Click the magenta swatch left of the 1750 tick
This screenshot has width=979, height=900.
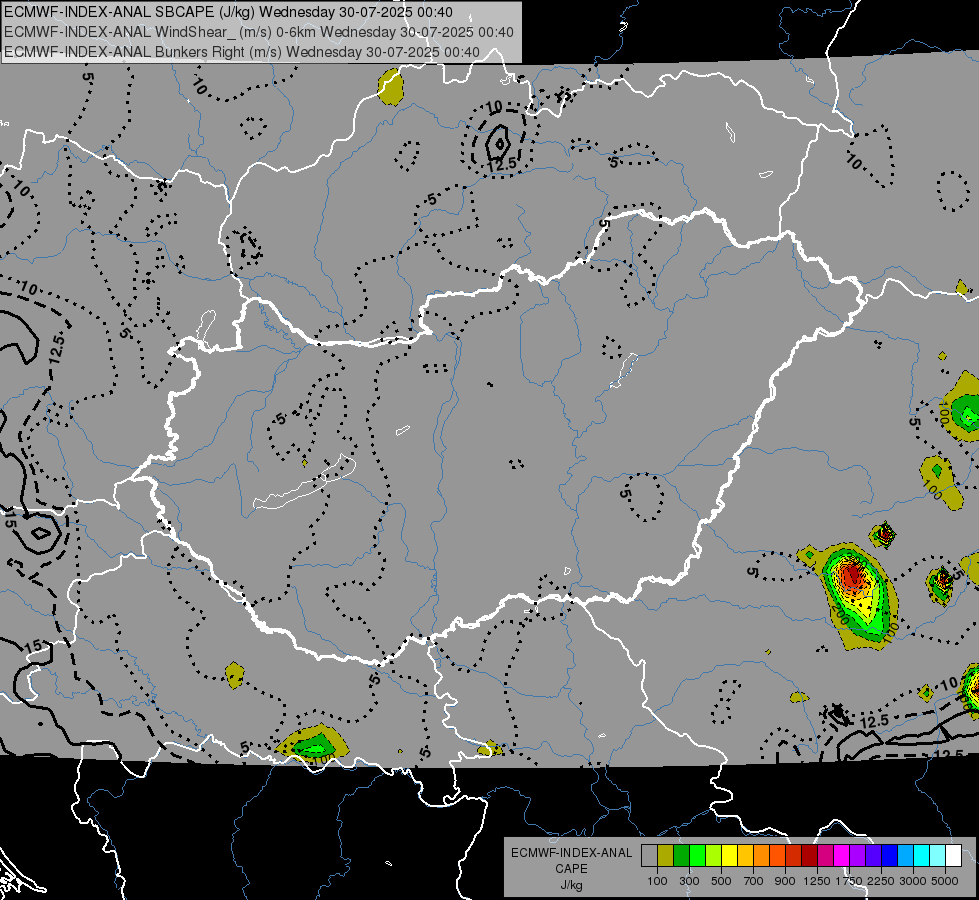841,856
